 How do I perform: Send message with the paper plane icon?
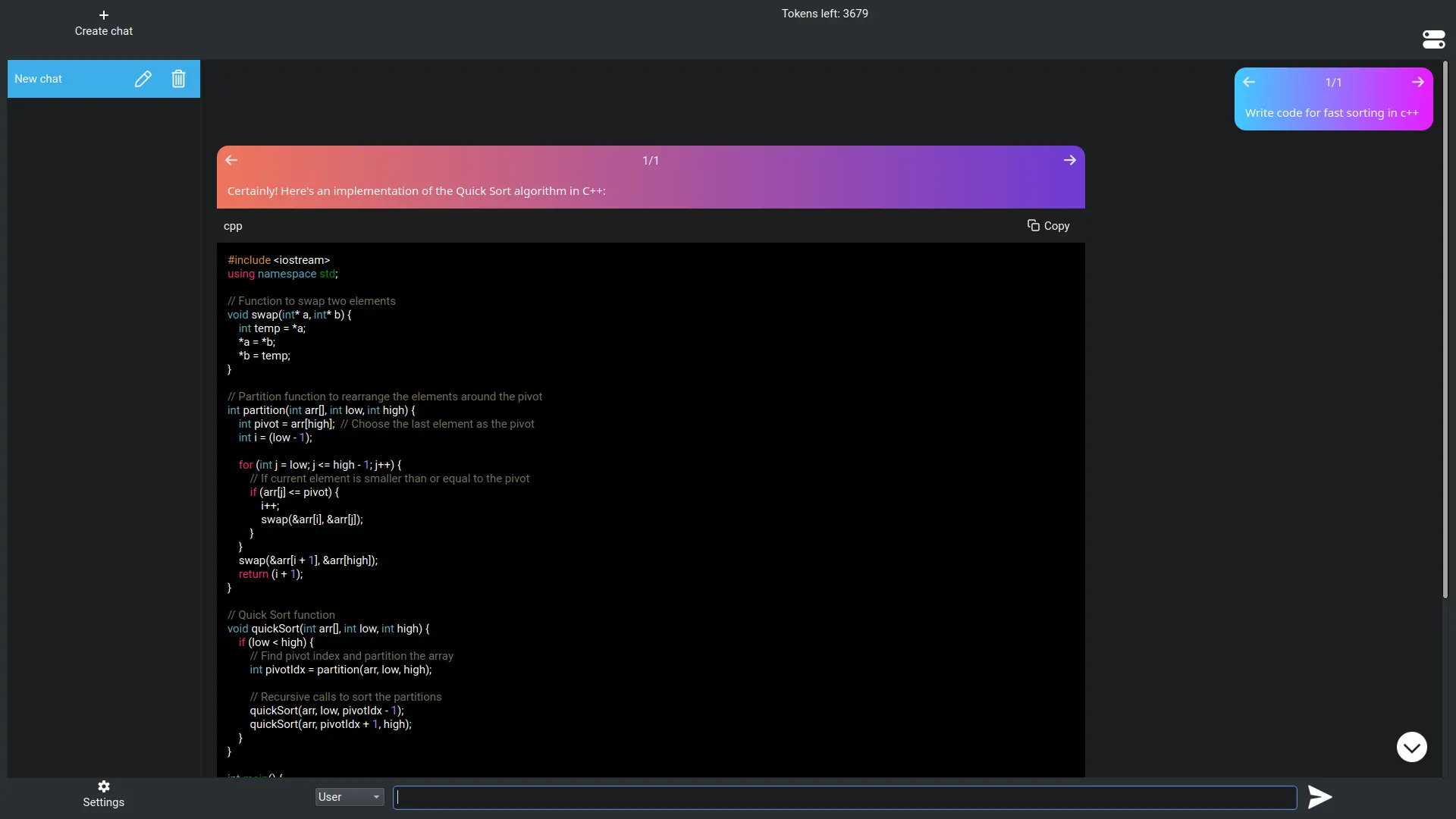pos(1320,797)
